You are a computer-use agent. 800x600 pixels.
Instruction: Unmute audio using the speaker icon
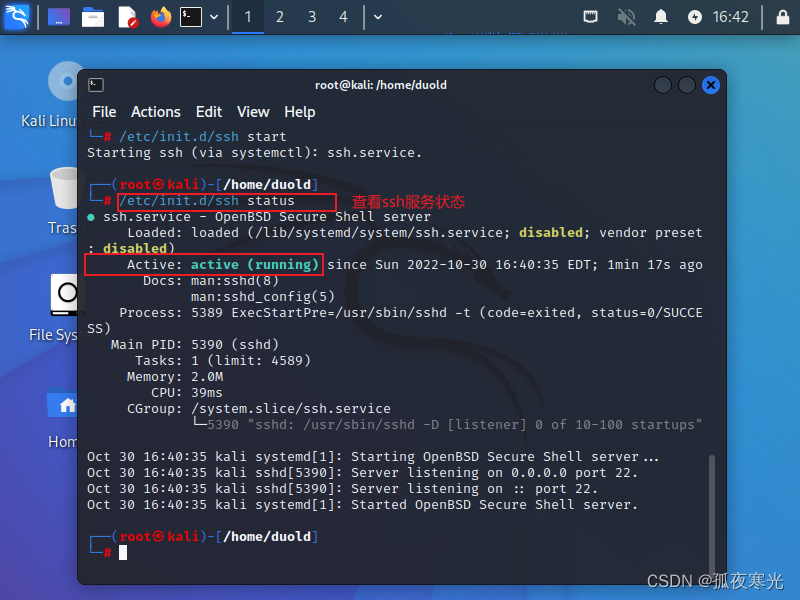[x=624, y=16]
